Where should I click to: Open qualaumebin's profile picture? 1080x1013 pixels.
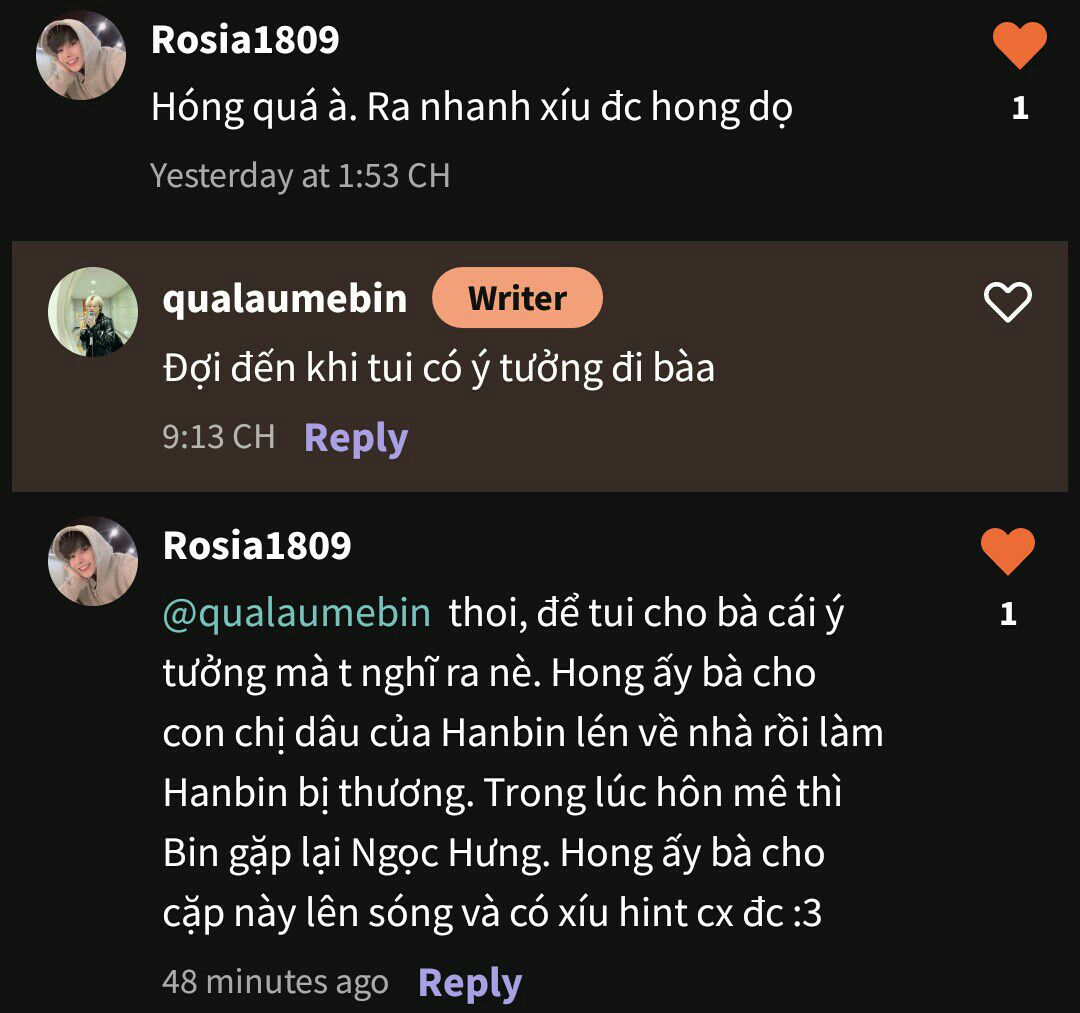(x=93, y=312)
